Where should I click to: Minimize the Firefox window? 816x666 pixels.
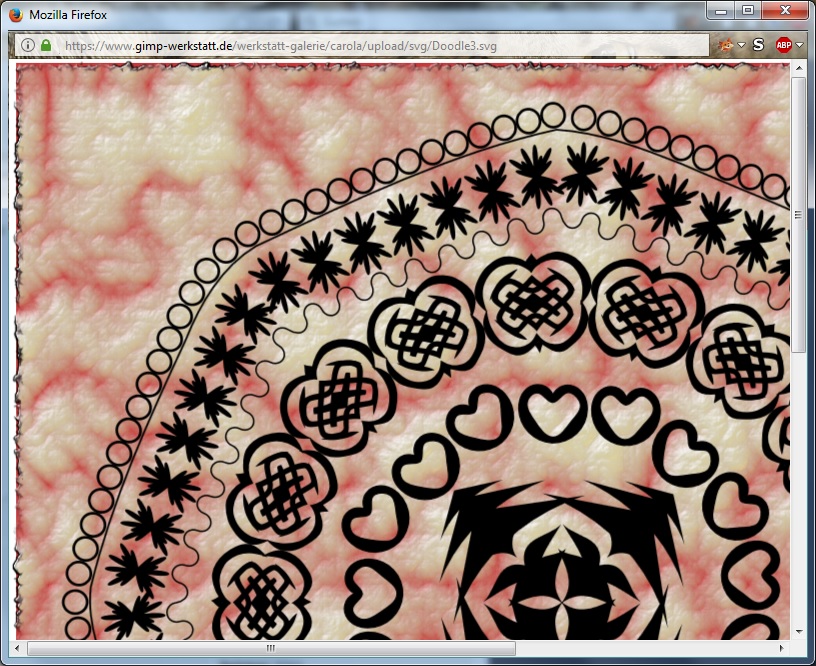[x=721, y=10]
